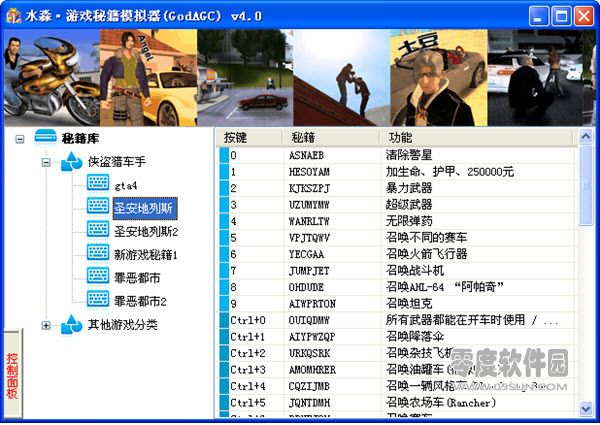This screenshot has width=600, height=425.
Task: Select the 召唤不同的赛车 function cell
Action: pos(426,238)
